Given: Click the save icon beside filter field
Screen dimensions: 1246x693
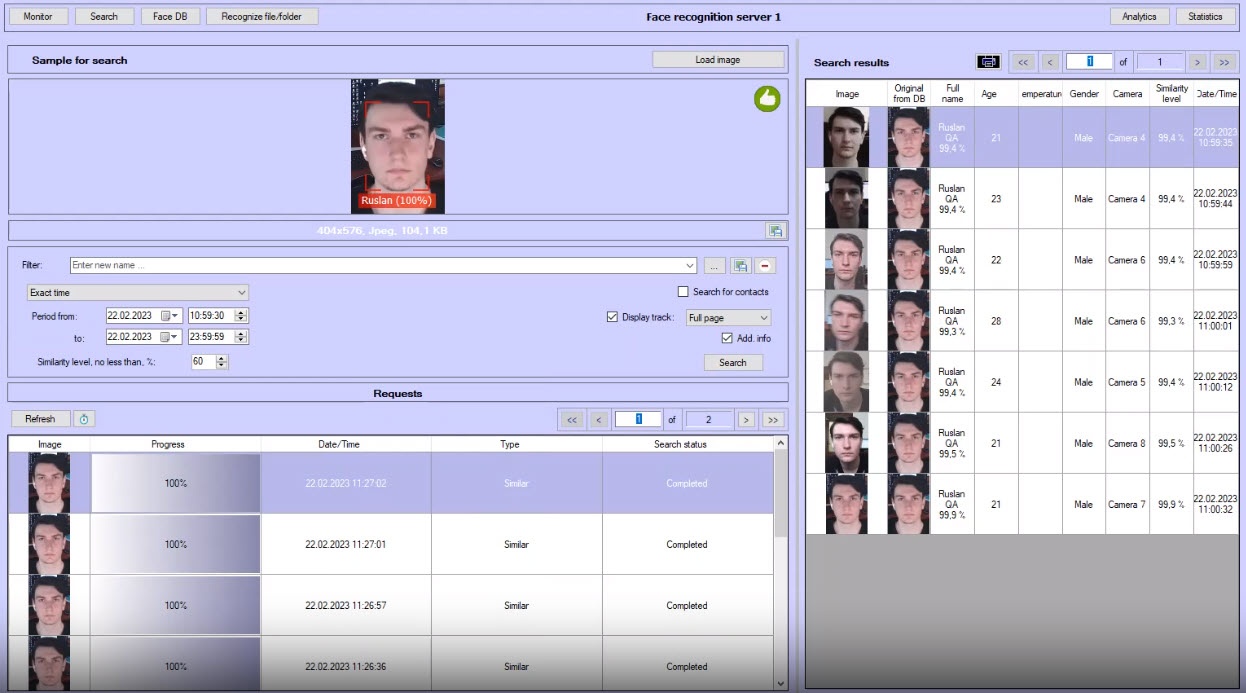Looking at the screenshot, I should pyautogui.click(x=741, y=266).
